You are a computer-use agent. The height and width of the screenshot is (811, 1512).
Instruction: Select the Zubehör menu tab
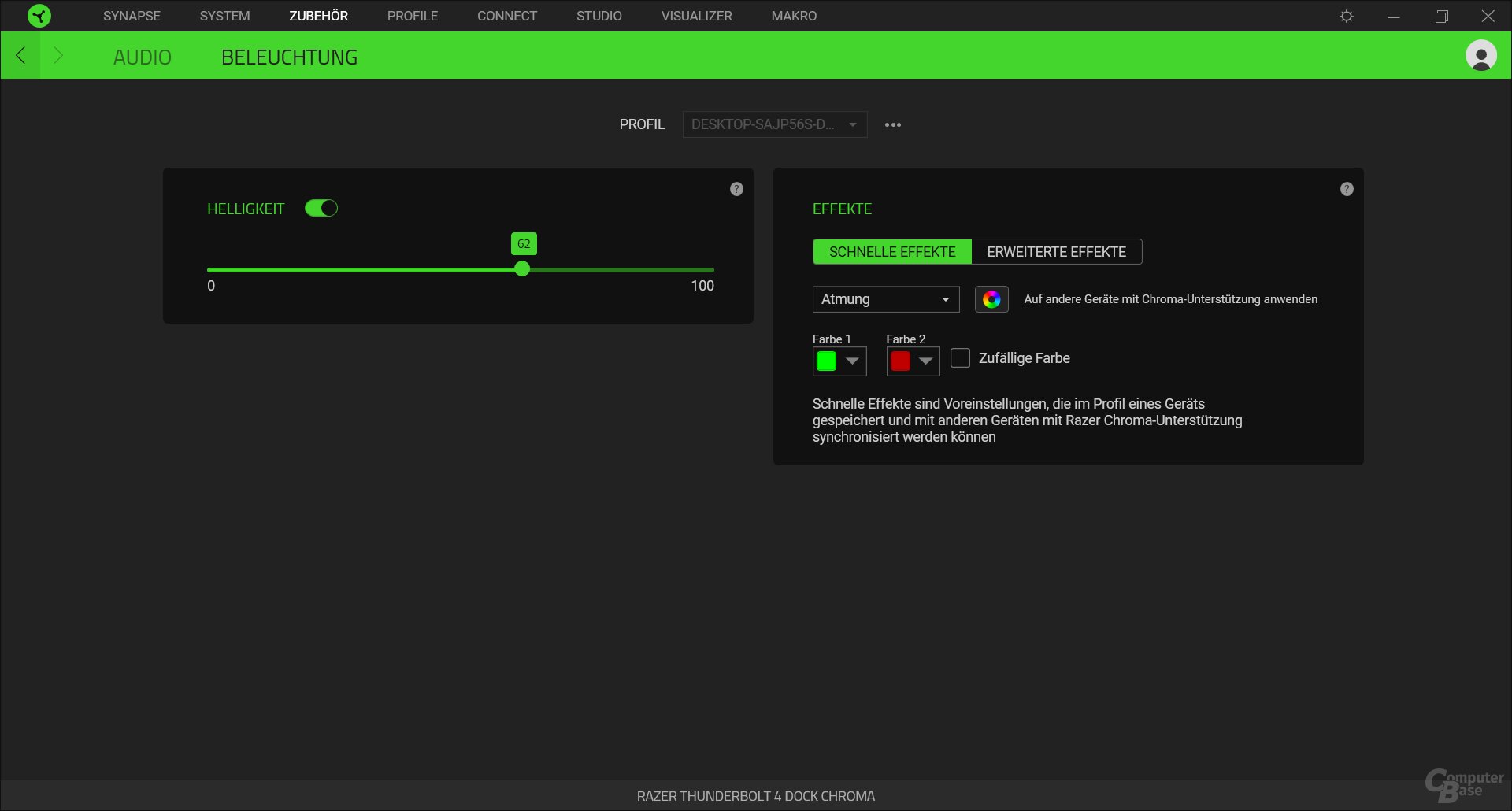coord(318,16)
